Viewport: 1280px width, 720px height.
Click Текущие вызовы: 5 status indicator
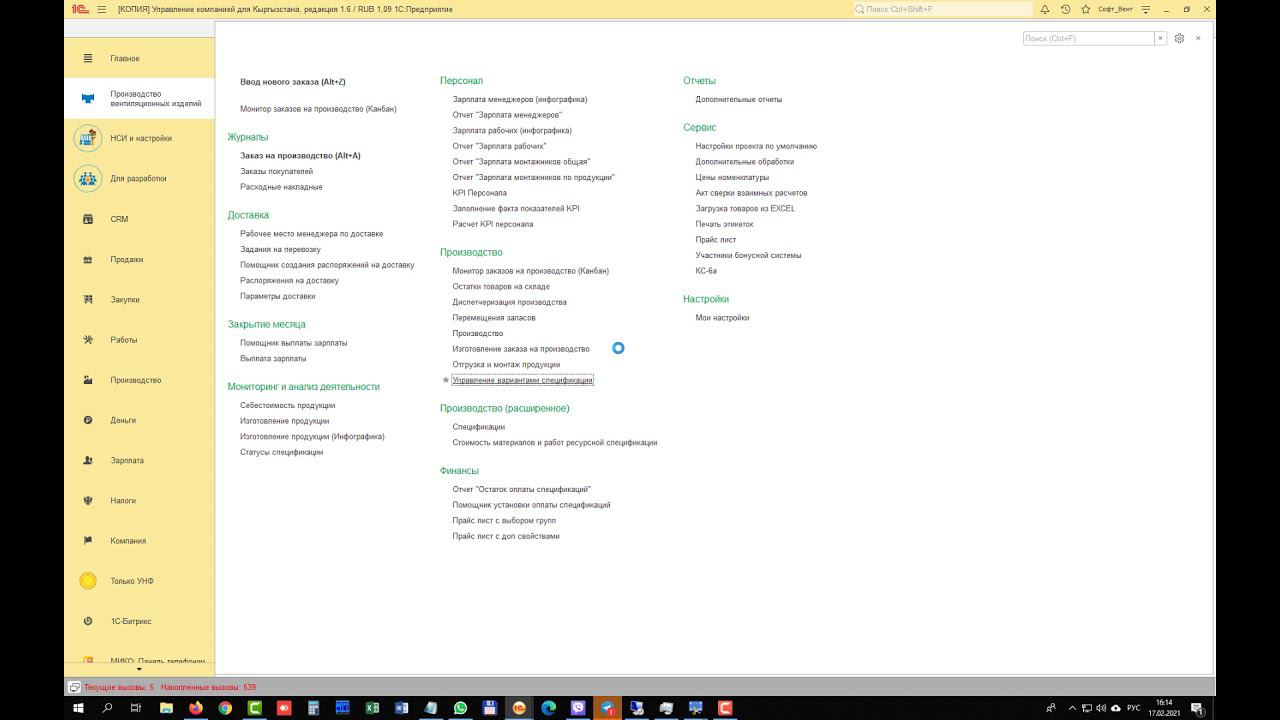point(119,688)
